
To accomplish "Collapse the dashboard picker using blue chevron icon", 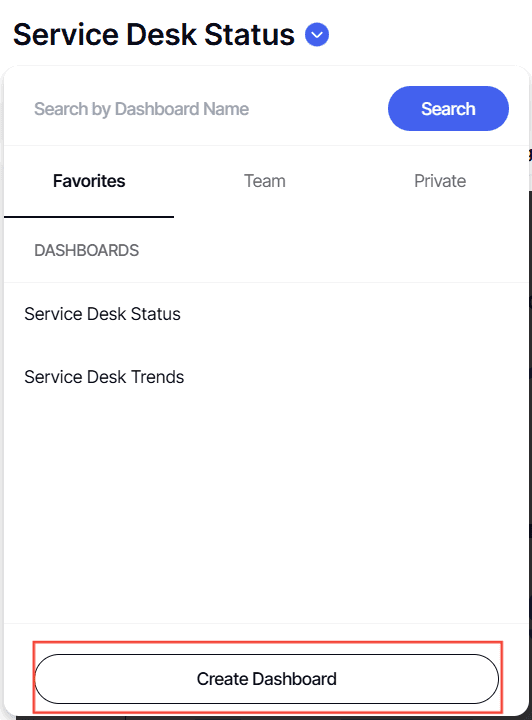I will click(317, 34).
